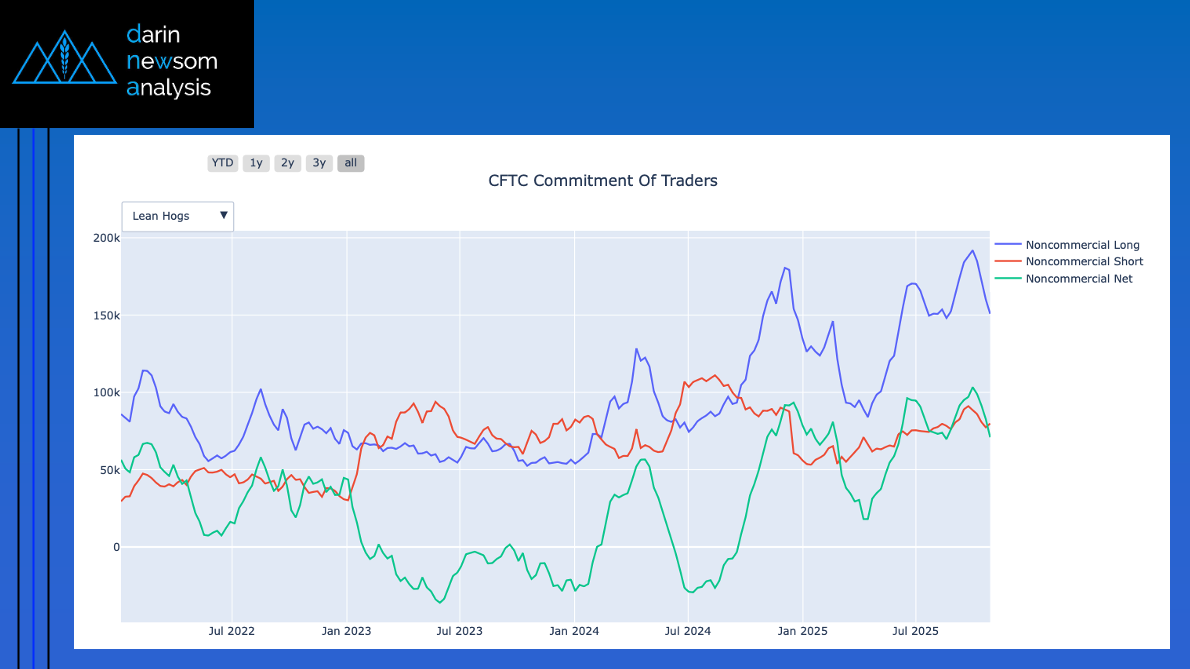Click the blue legend line swatch
Viewport: 1190px width, 669px height.
click(1007, 245)
